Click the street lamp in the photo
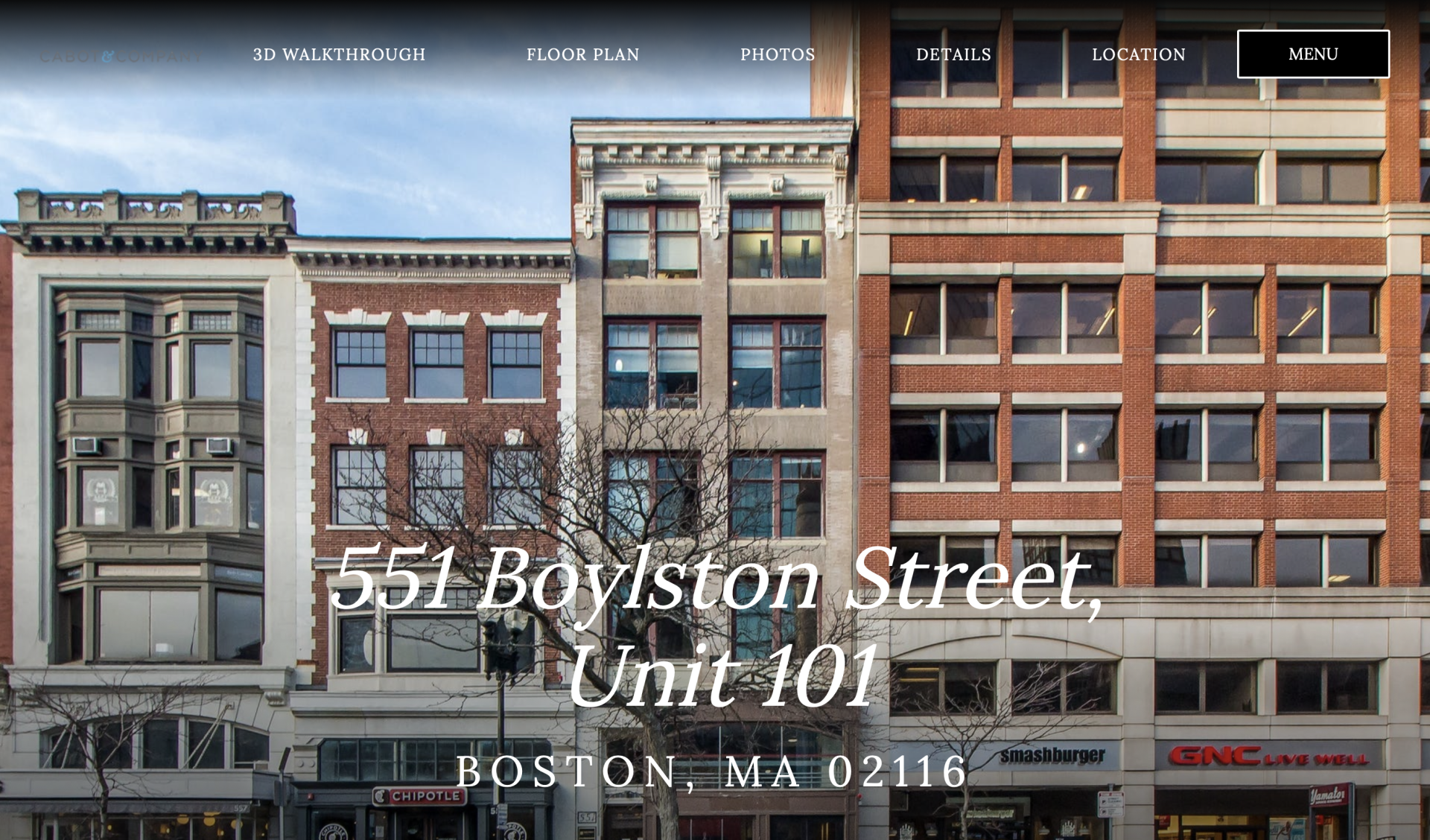Screen dimensions: 1430x840 (503, 640)
